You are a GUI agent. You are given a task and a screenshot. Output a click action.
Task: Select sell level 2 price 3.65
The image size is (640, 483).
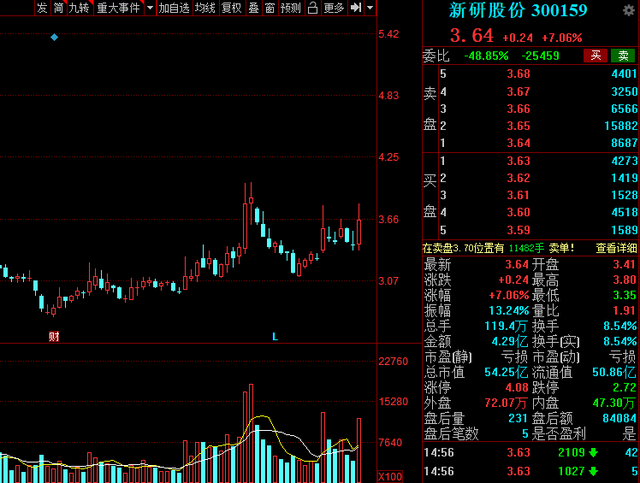pyautogui.click(x=518, y=126)
